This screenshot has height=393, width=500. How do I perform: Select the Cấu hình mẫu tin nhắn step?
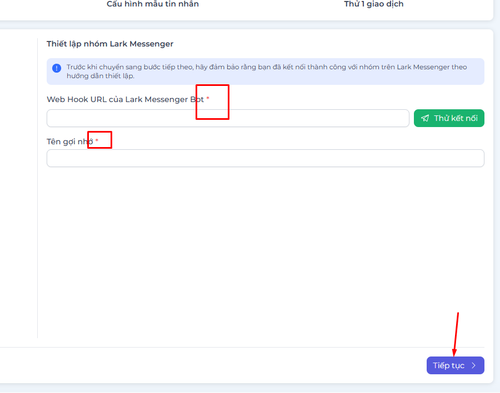[x=153, y=4]
